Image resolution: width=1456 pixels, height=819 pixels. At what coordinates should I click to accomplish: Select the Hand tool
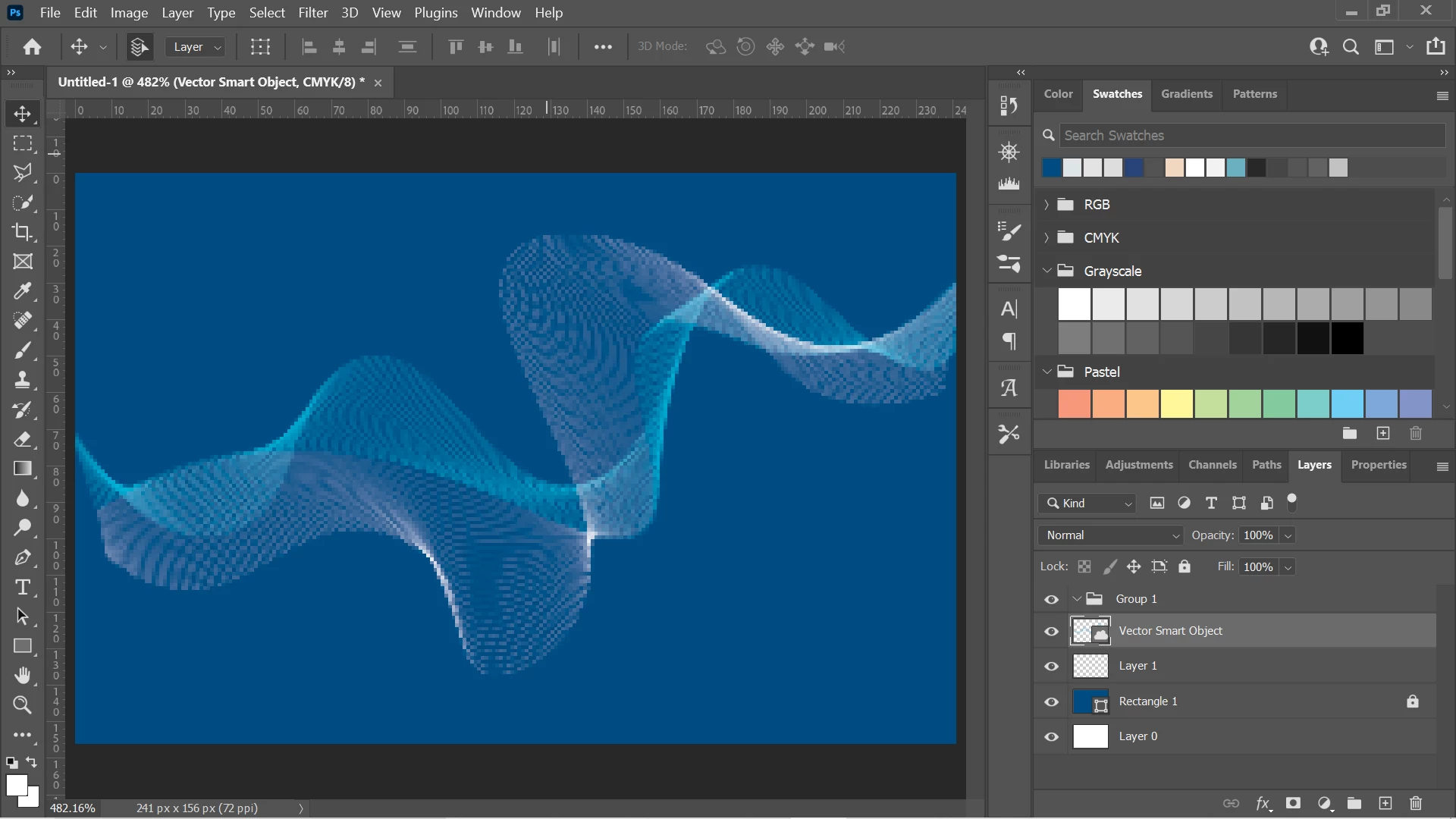[x=22, y=675]
